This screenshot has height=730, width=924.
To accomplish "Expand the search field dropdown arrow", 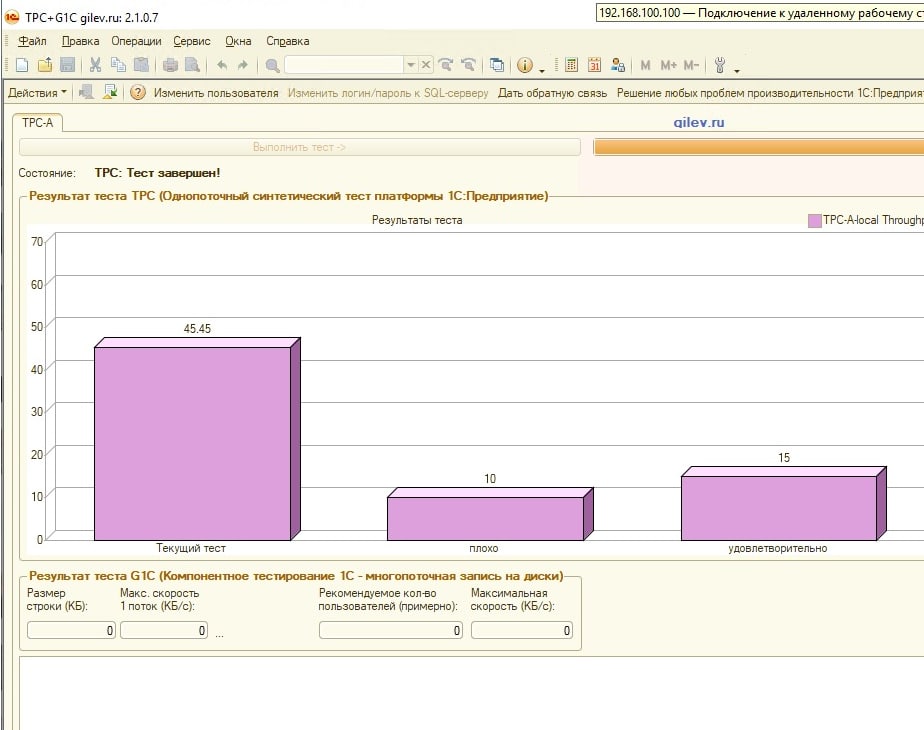I will point(411,65).
